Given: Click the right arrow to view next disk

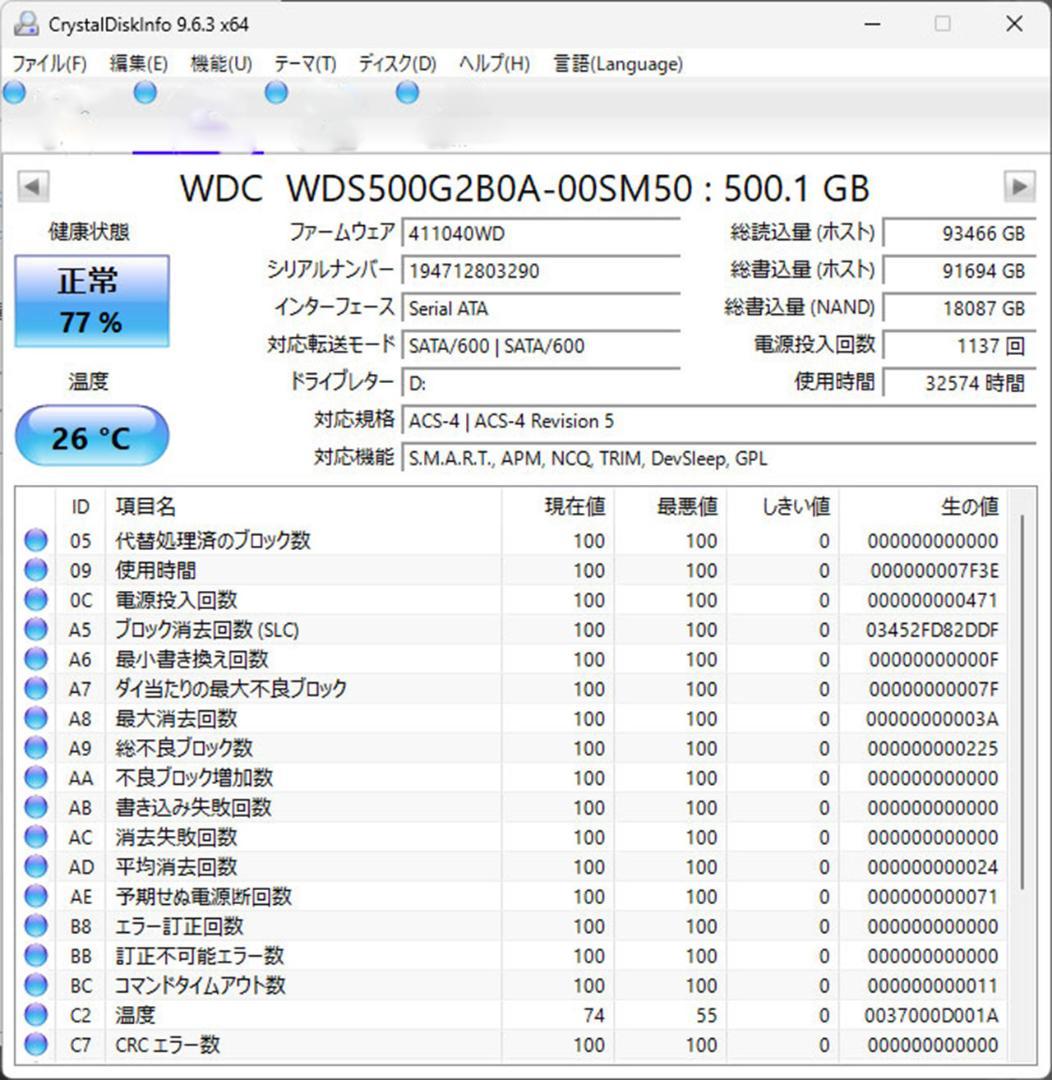Looking at the screenshot, I should pos(1021,186).
